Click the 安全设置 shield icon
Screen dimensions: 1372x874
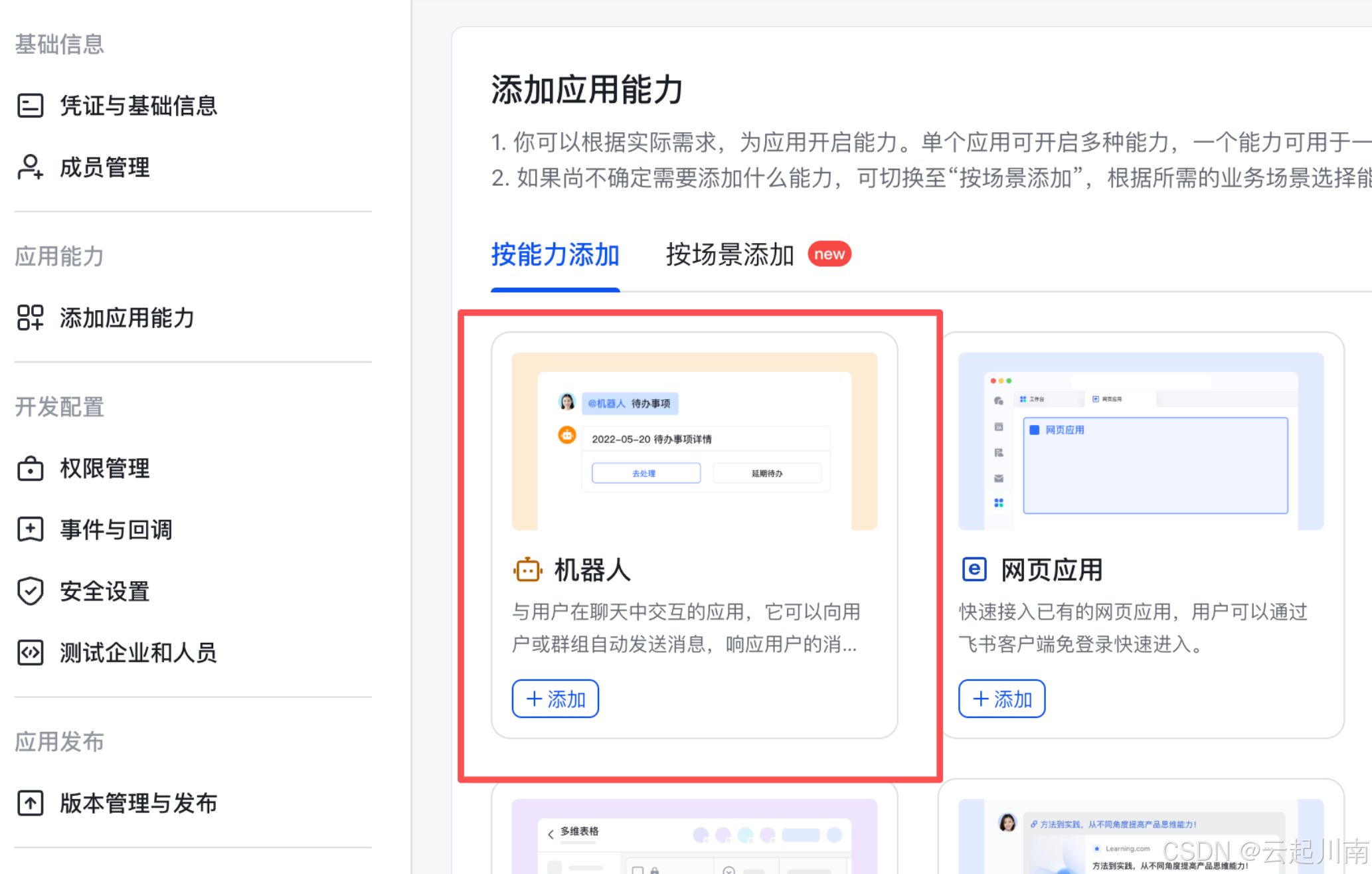coord(30,590)
